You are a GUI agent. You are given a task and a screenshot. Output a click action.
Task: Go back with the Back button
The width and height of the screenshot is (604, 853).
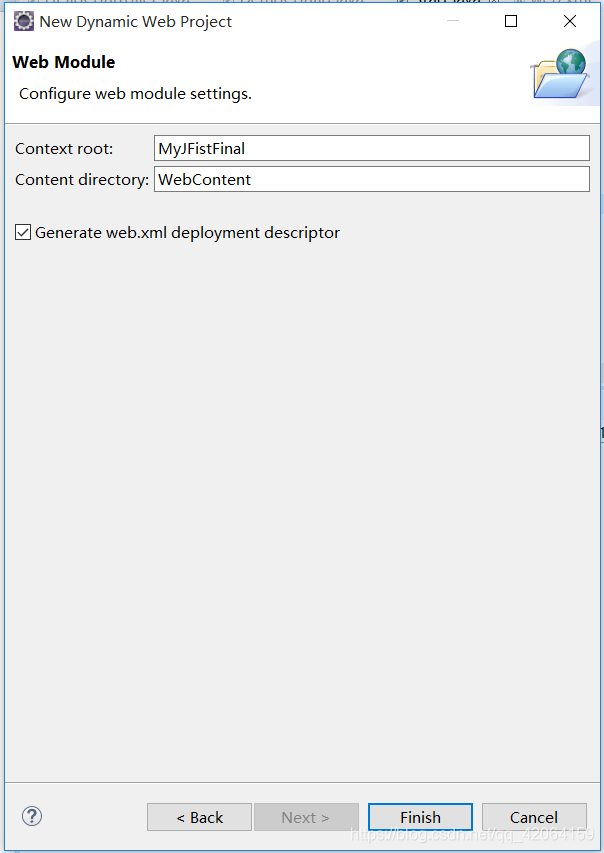pos(199,817)
